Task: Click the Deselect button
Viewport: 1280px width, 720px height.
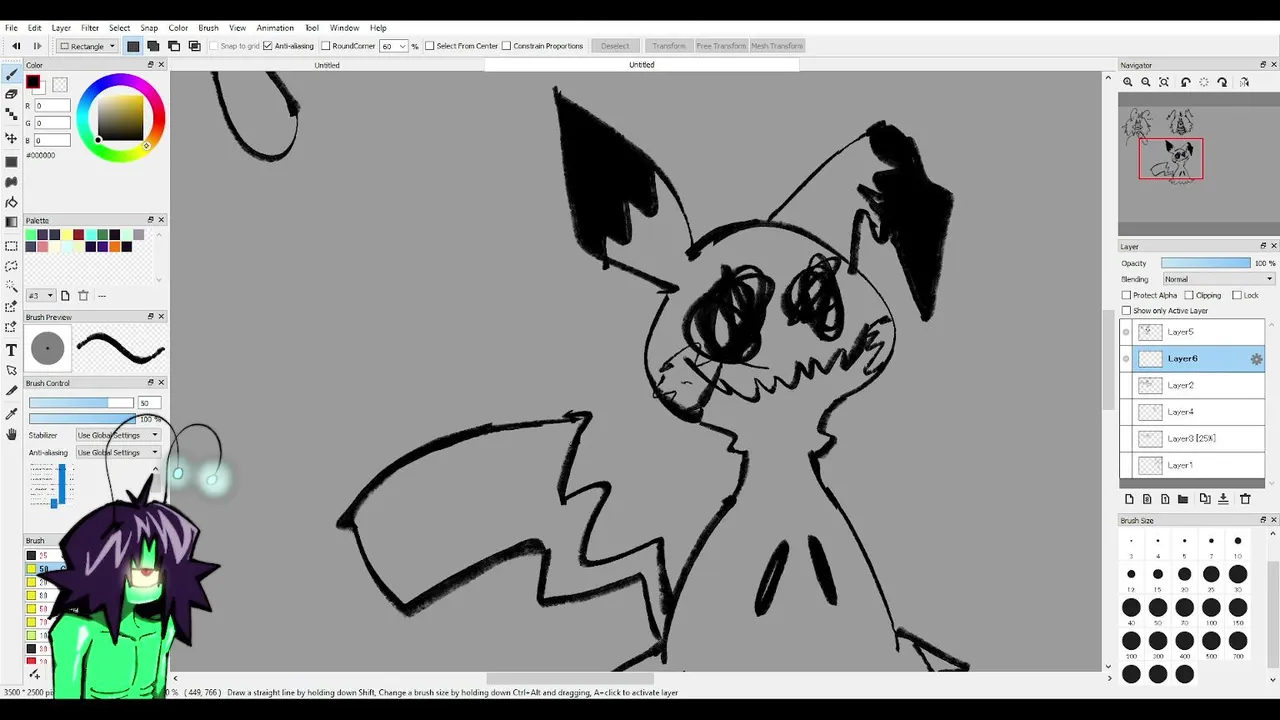Action: click(615, 46)
